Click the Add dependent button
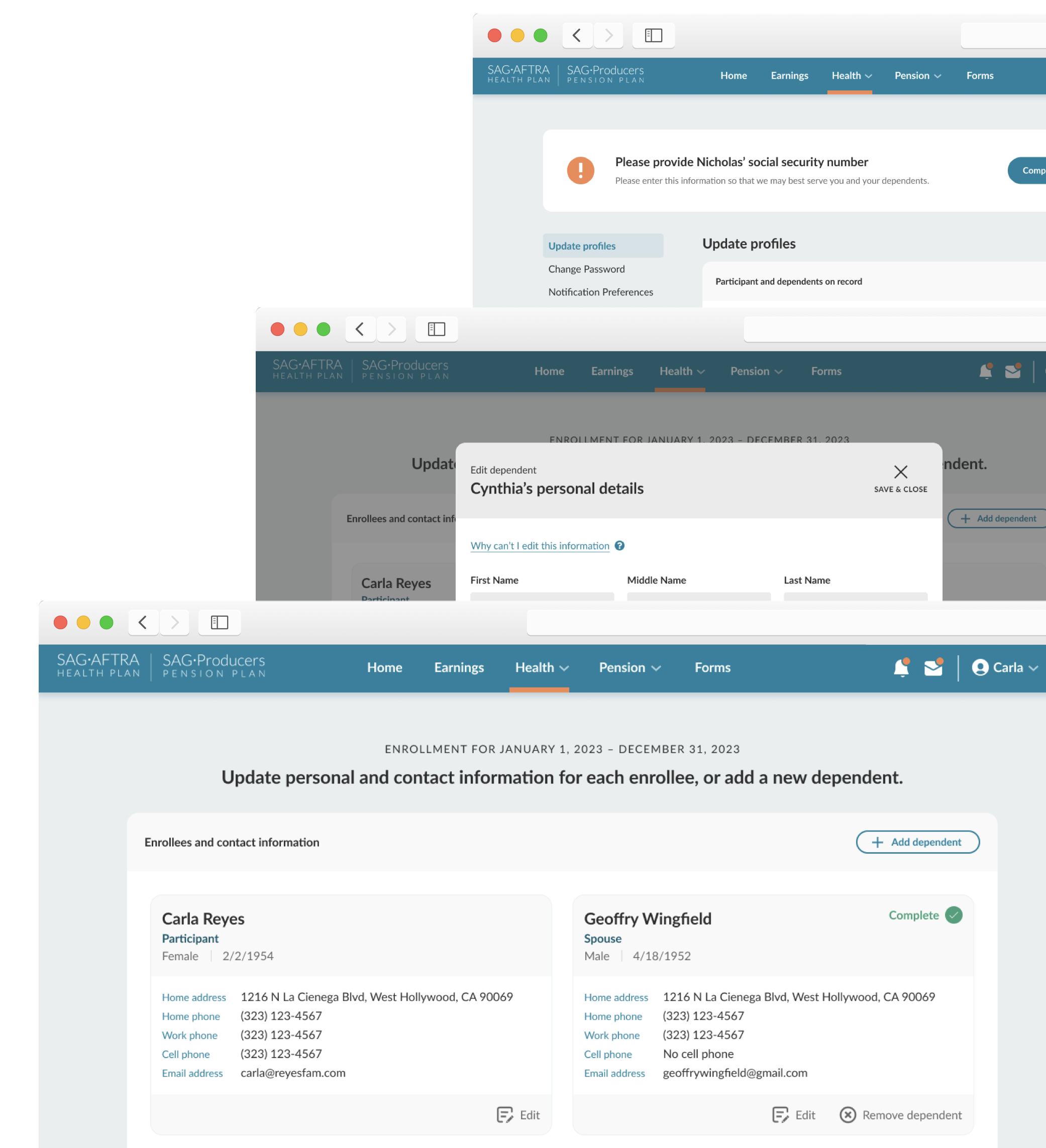1046x1148 pixels. (917, 842)
